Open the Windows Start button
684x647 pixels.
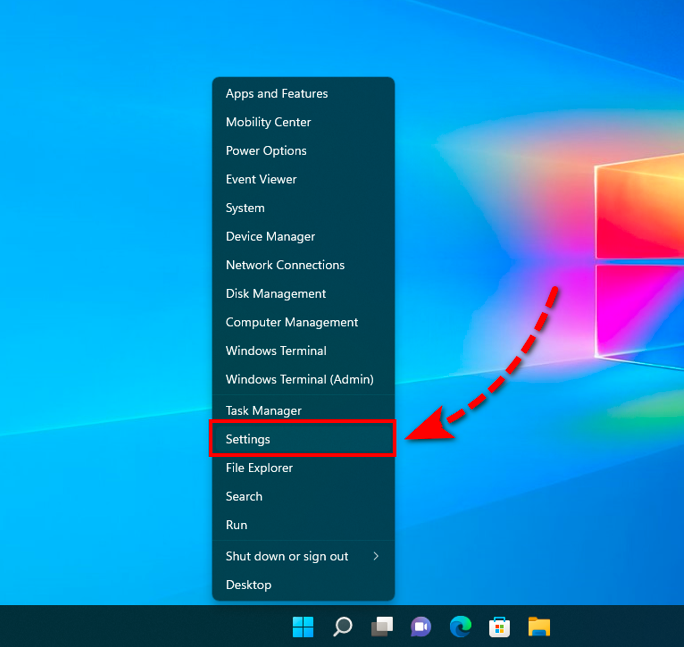[x=303, y=626]
